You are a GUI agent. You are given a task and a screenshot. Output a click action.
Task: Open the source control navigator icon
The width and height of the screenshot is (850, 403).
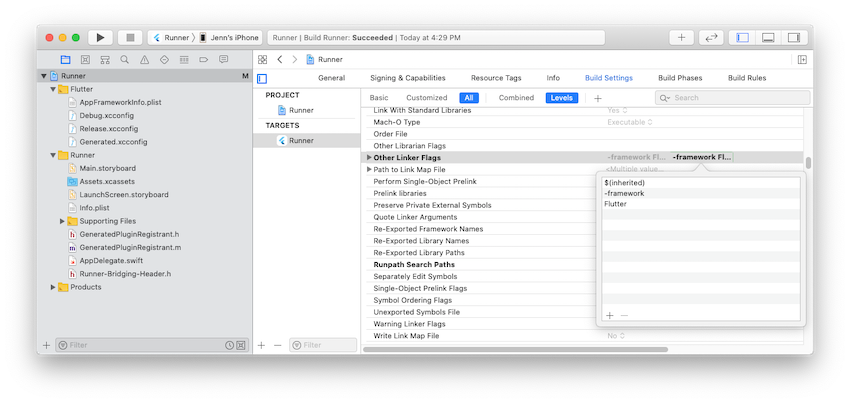(x=85, y=60)
